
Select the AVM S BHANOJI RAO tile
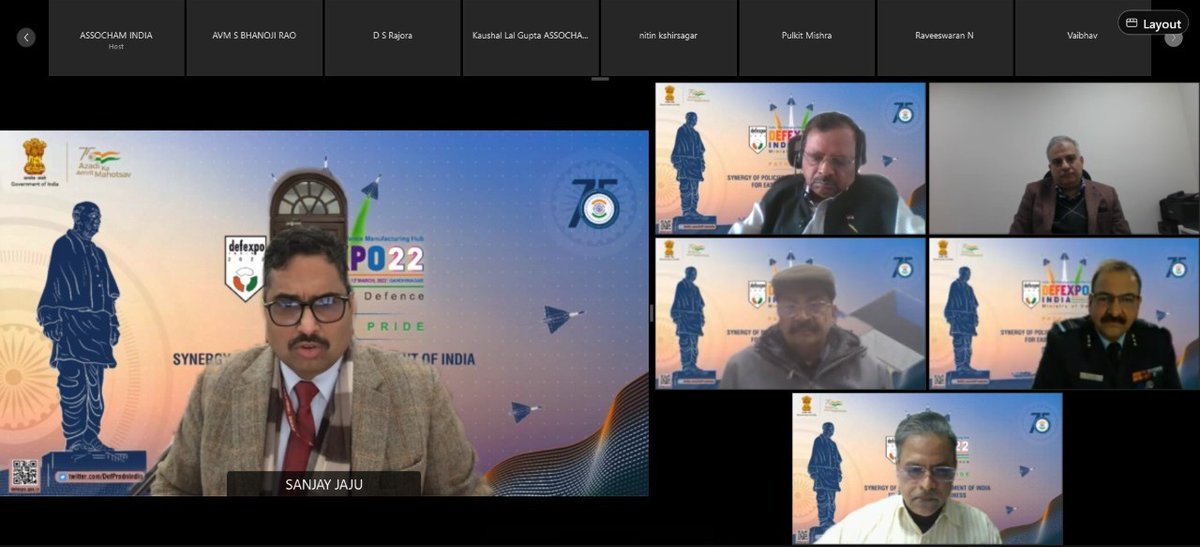254,38
